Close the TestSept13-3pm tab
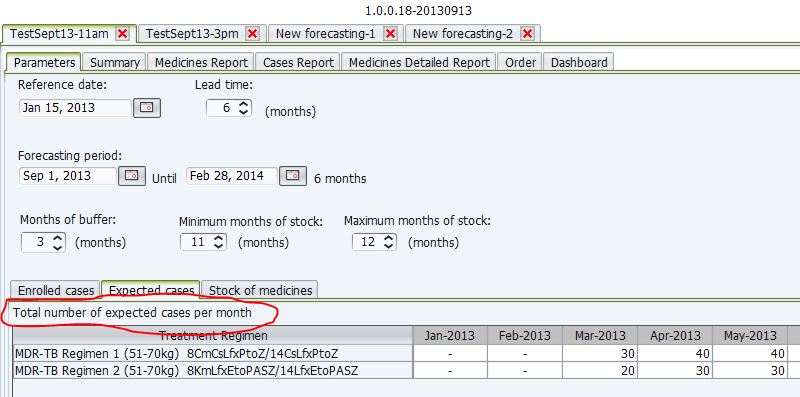800x397 pixels. coord(253,34)
